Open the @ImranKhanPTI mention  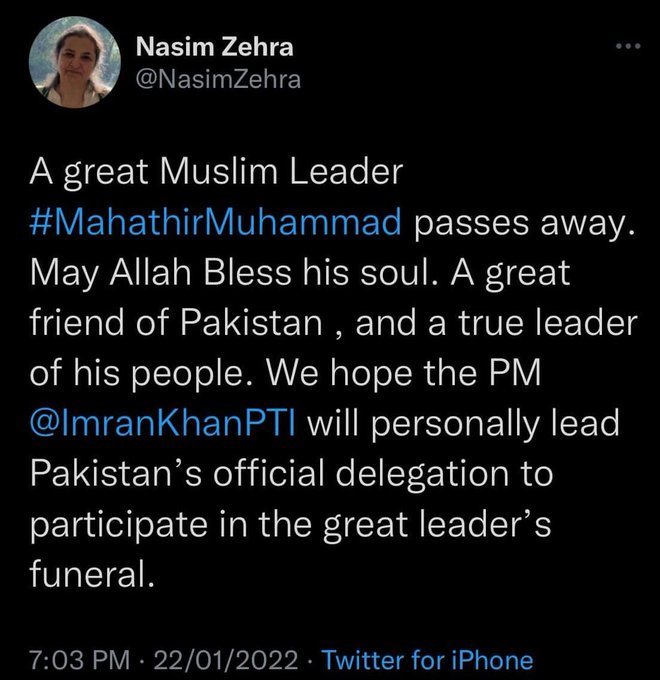[x=163, y=423]
